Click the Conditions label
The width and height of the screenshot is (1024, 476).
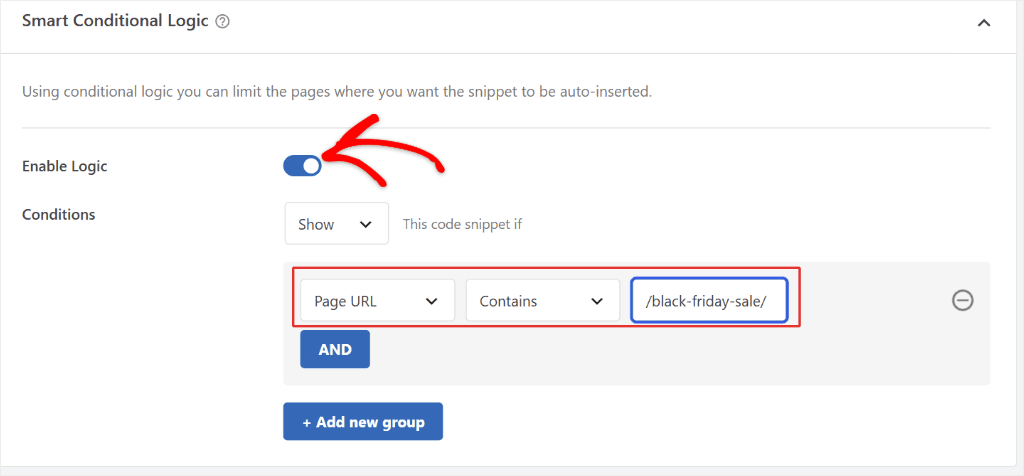[59, 214]
